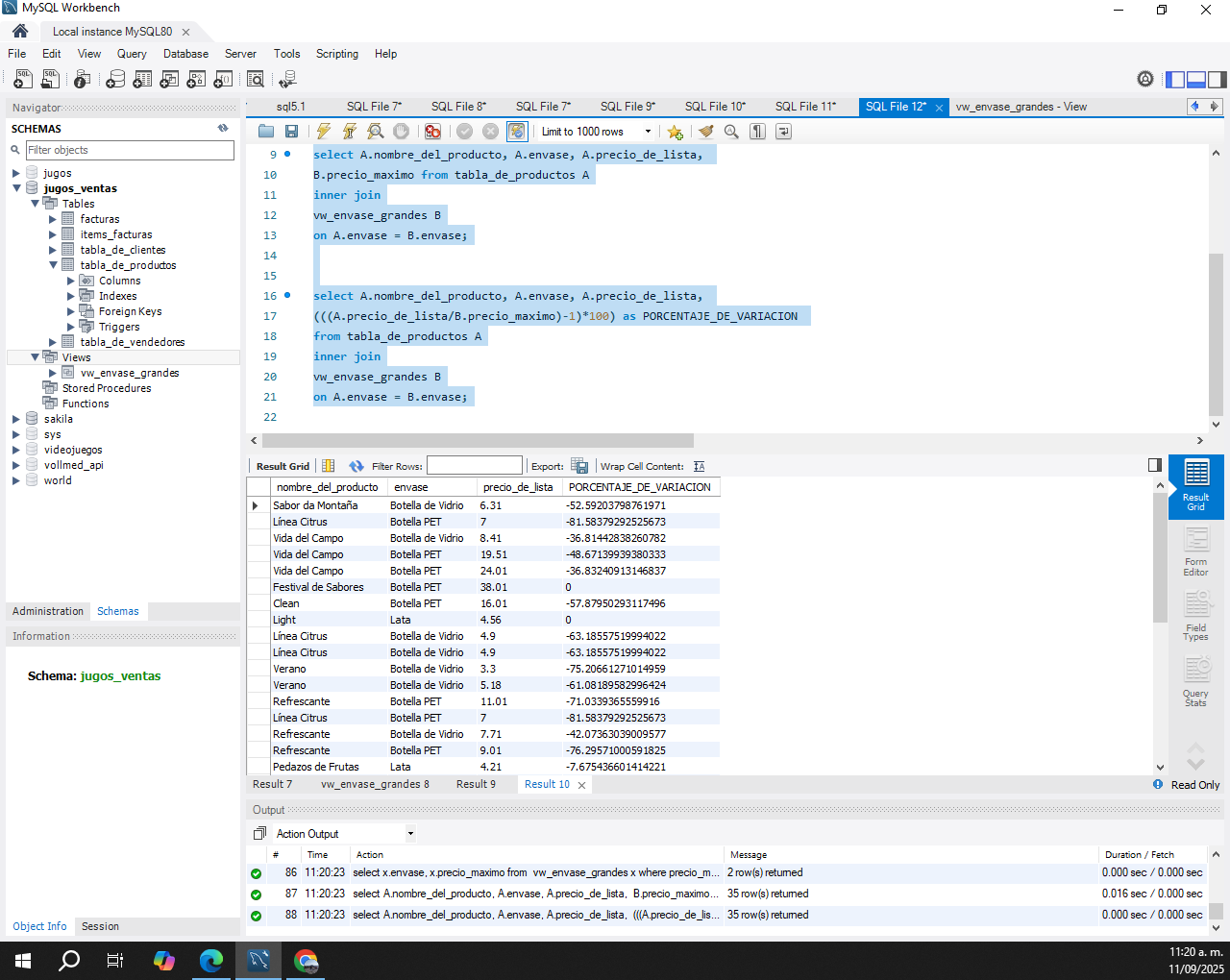Open the Administration tab in Navigator
1230x980 pixels.
point(48,611)
